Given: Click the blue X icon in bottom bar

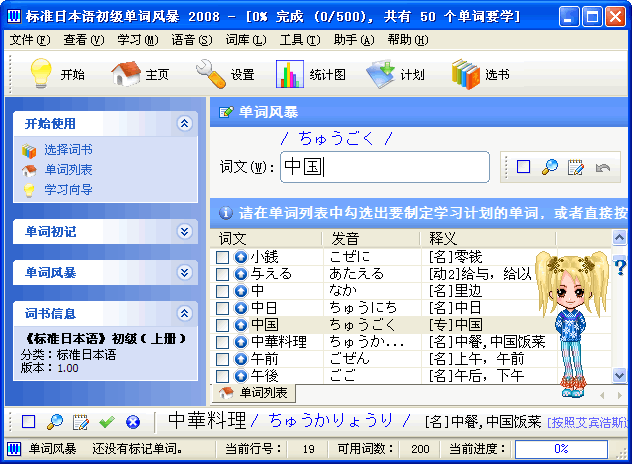Looking at the screenshot, I should pyautogui.click(x=132, y=422).
